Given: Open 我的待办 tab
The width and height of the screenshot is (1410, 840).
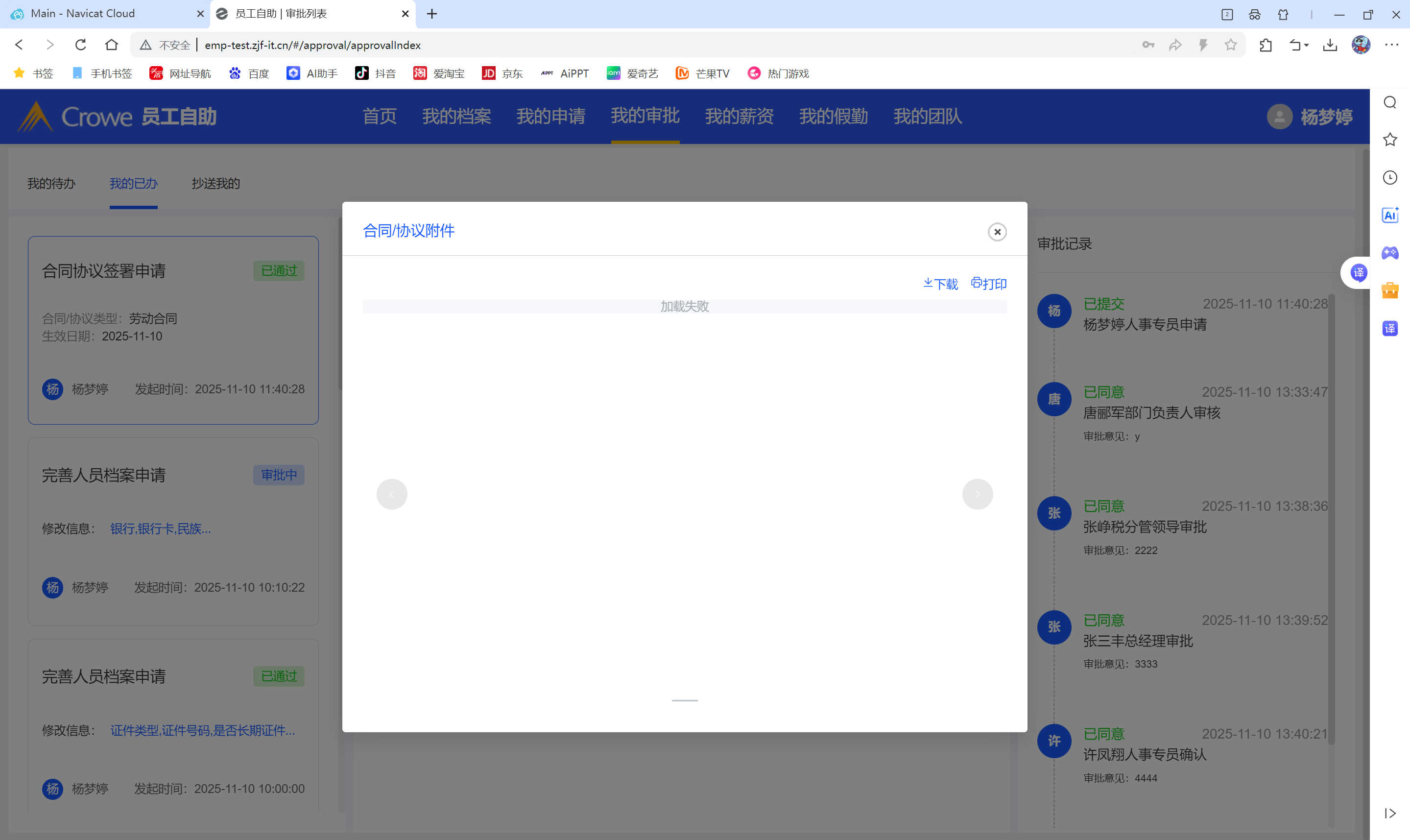Looking at the screenshot, I should click(51, 183).
